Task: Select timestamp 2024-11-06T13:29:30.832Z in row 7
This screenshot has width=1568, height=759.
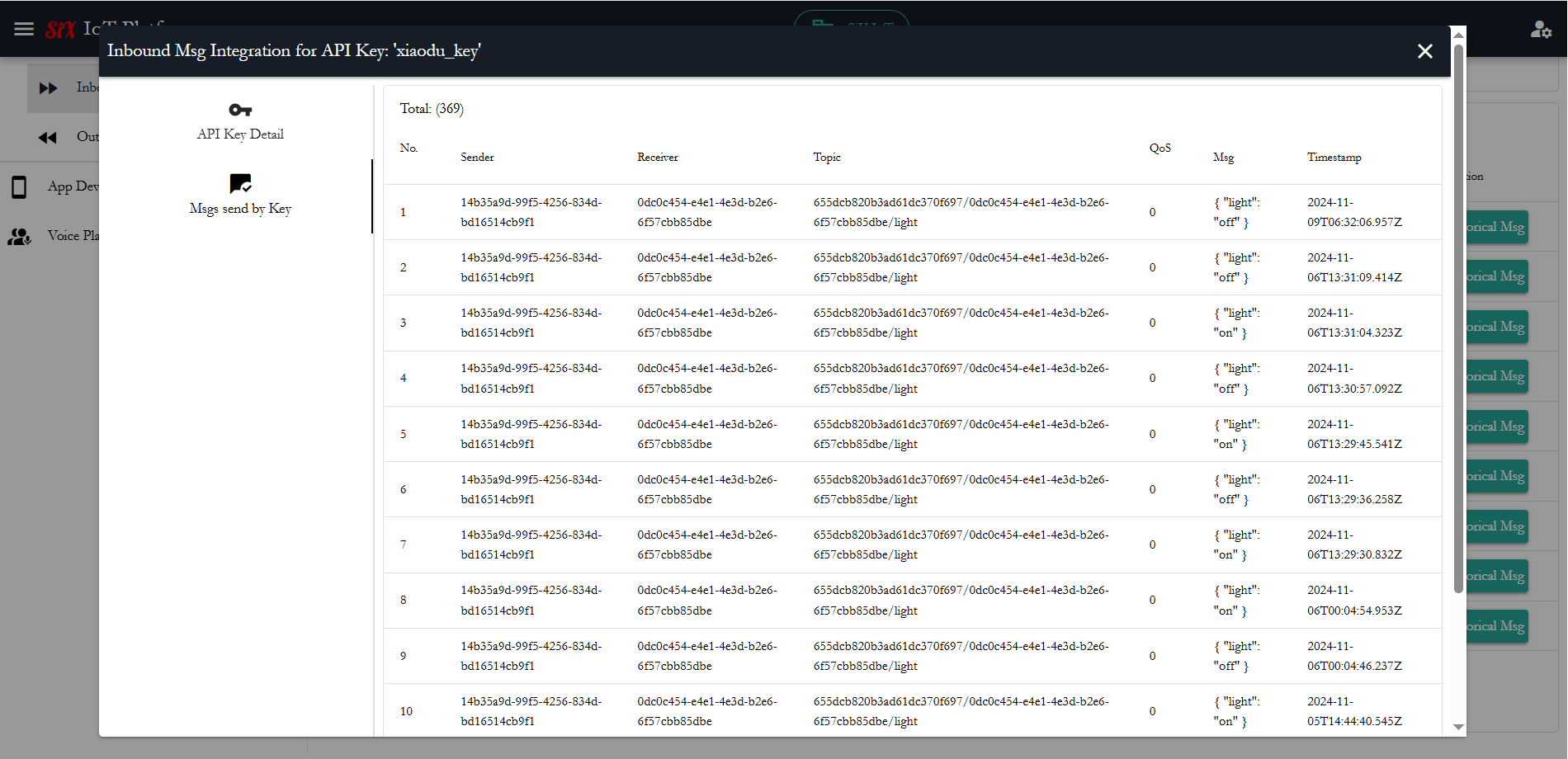Action: (x=1354, y=545)
